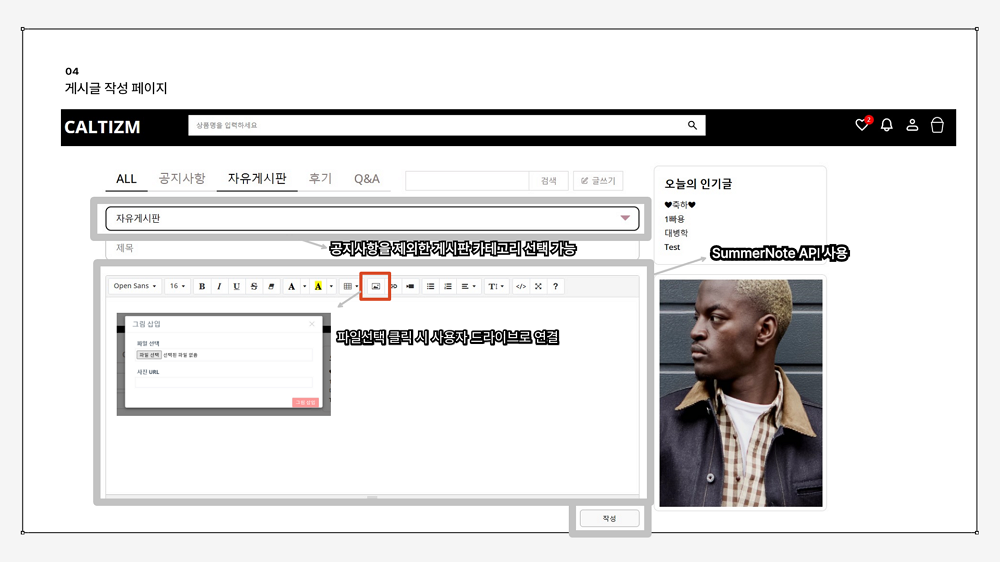This screenshot has width=1000, height=562.
Task: Close the 그림 삽입 dialog
Action: click(x=312, y=324)
